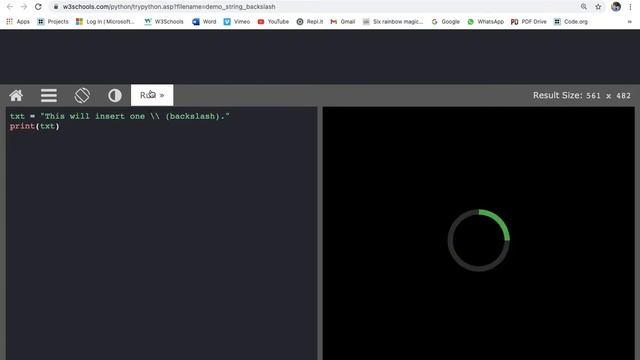Open the Projects bookmark
640x360 pixels.
pos(53,22)
